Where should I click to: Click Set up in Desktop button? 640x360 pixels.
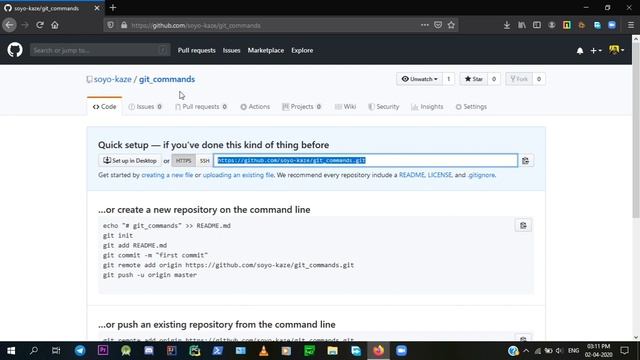click(x=130, y=160)
